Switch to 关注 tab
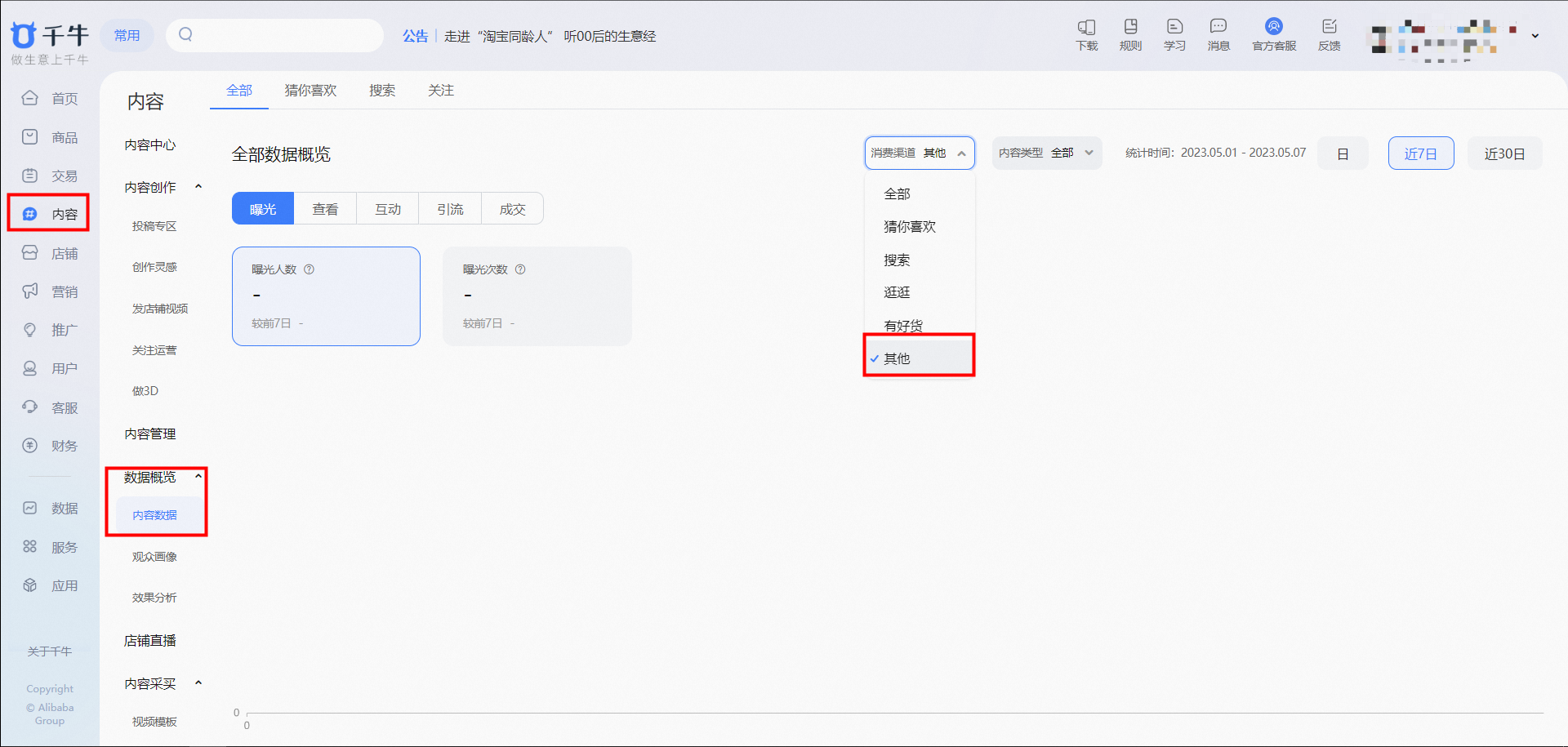This screenshot has height=747, width=1568. coord(441,90)
